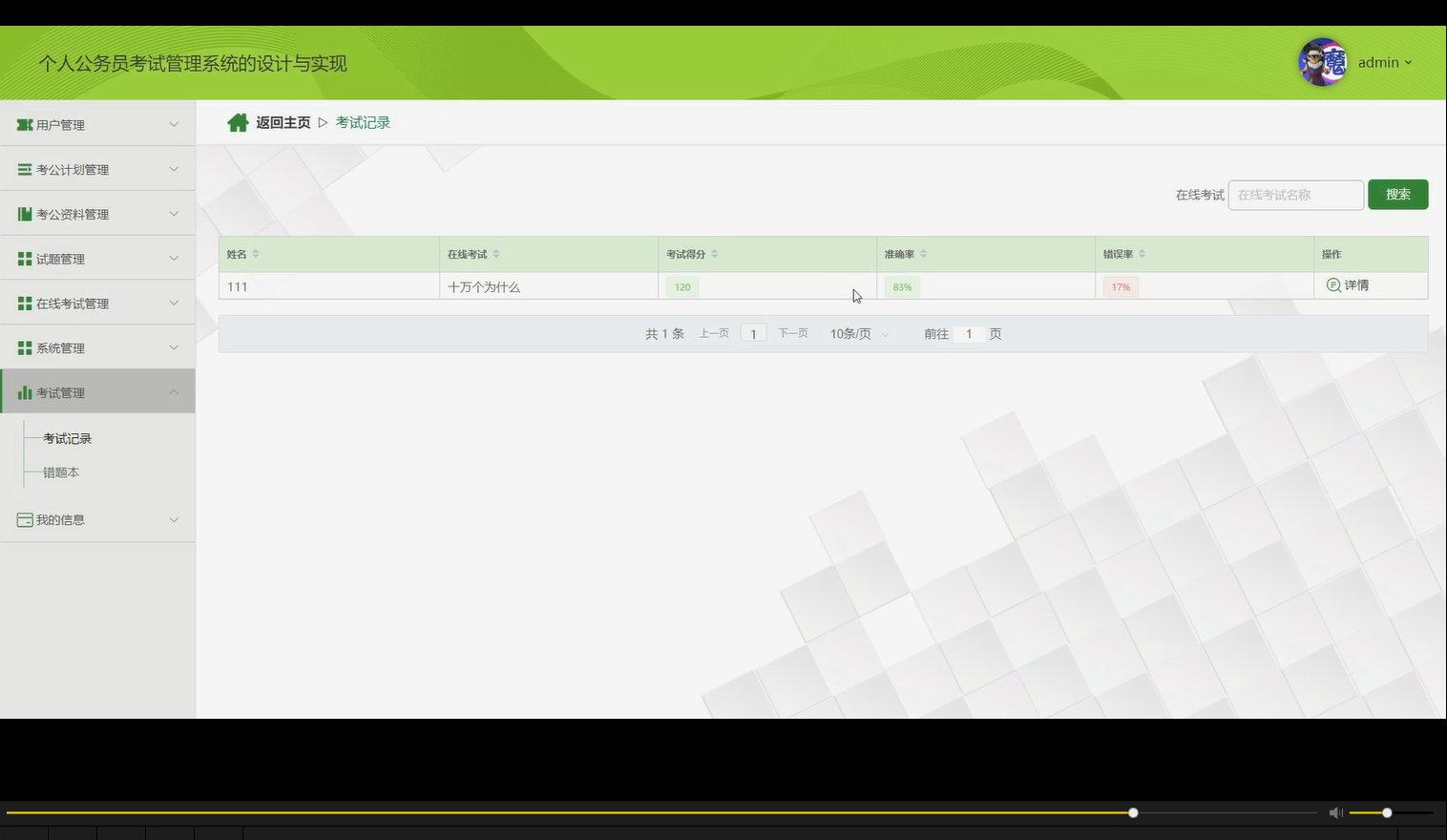This screenshot has width=1447, height=840.
Task: Click the green 搜索 button
Action: click(x=1397, y=195)
